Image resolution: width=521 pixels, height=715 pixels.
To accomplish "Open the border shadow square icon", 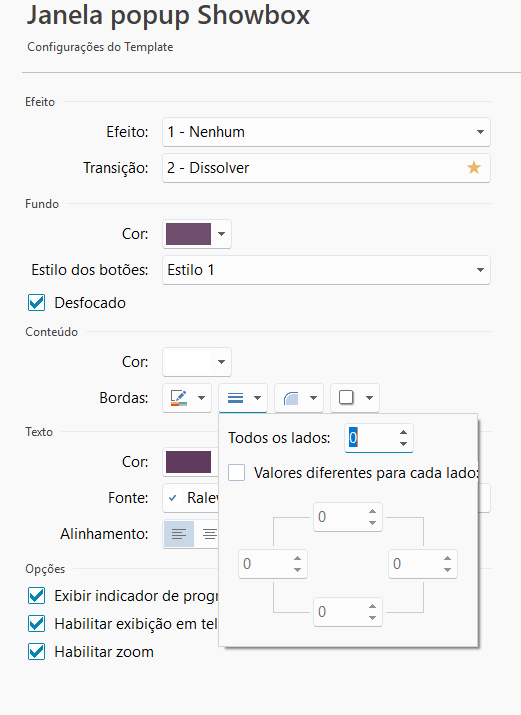I will [346, 398].
